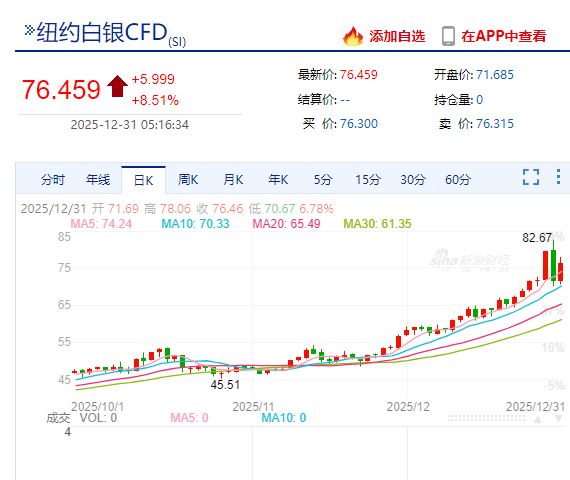Viewport: 570px width, 480px height.
Task: Click the +8.51% percent change
Action: [155, 100]
